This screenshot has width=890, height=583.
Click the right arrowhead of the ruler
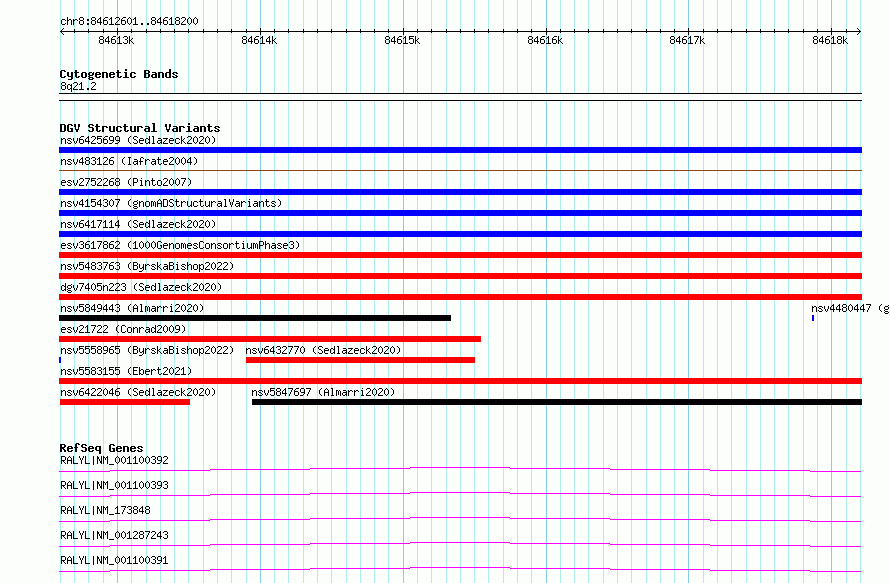(x=859, y=32)
